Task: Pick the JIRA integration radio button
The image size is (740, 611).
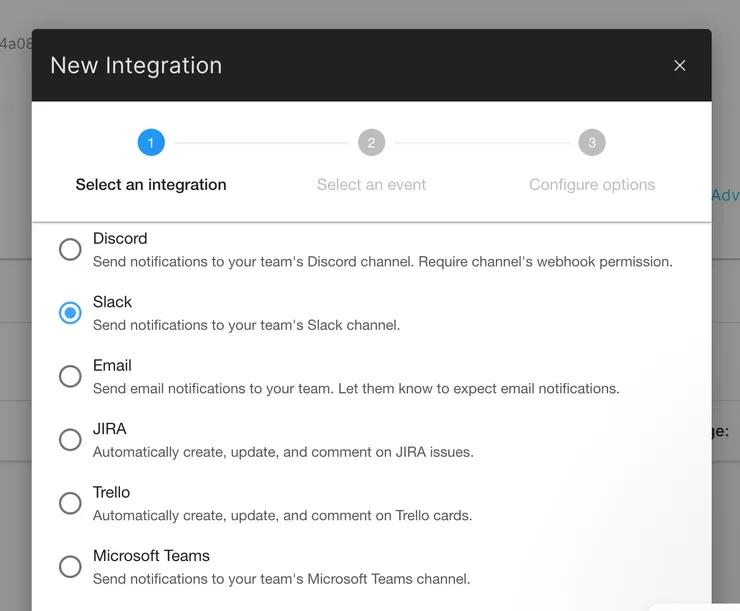Action: 70,439
